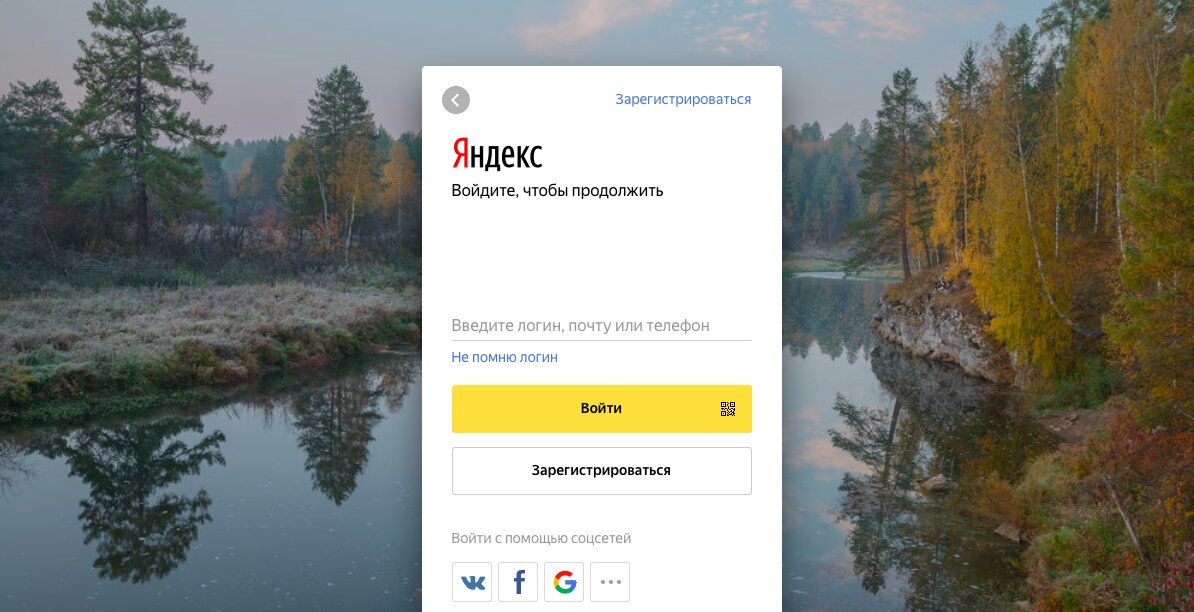Open QR code login on the Войти button
Screen dimensions: 1194x612
pyautogui.click(x=728, y=409)
